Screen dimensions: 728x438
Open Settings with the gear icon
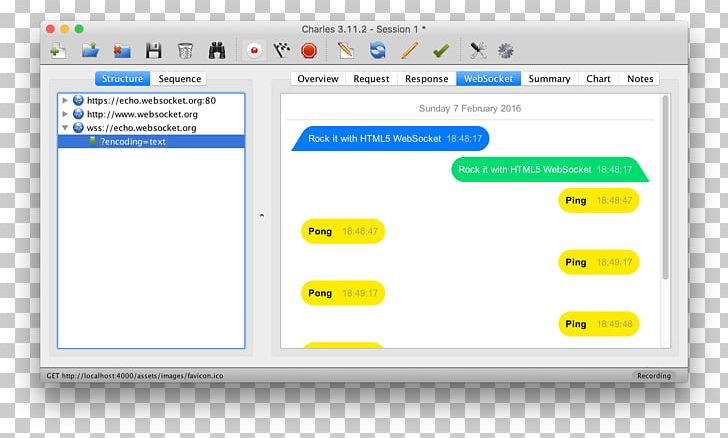pyautogui.click(x=506, y=50)
